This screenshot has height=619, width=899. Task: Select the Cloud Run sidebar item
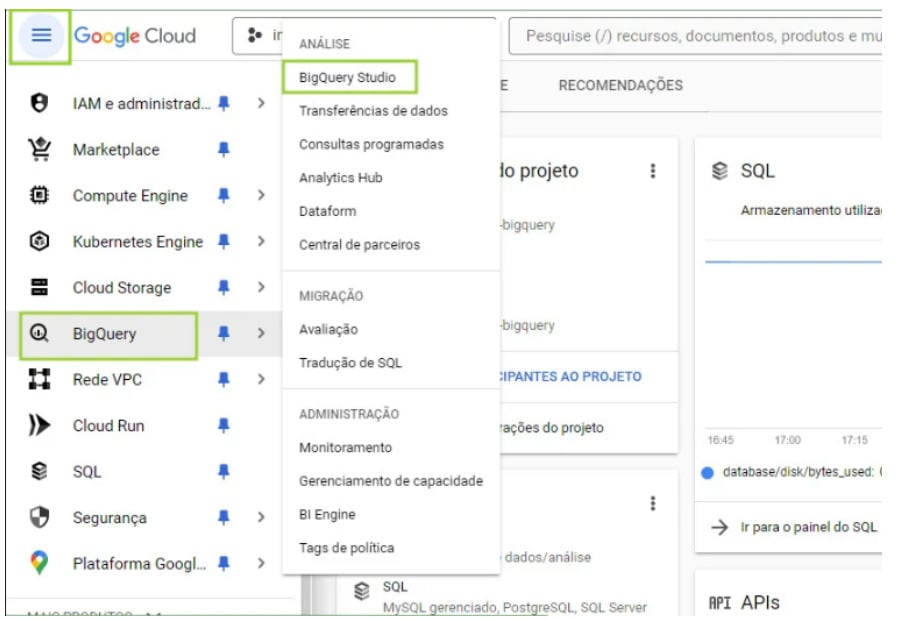(x=143, y=425)
